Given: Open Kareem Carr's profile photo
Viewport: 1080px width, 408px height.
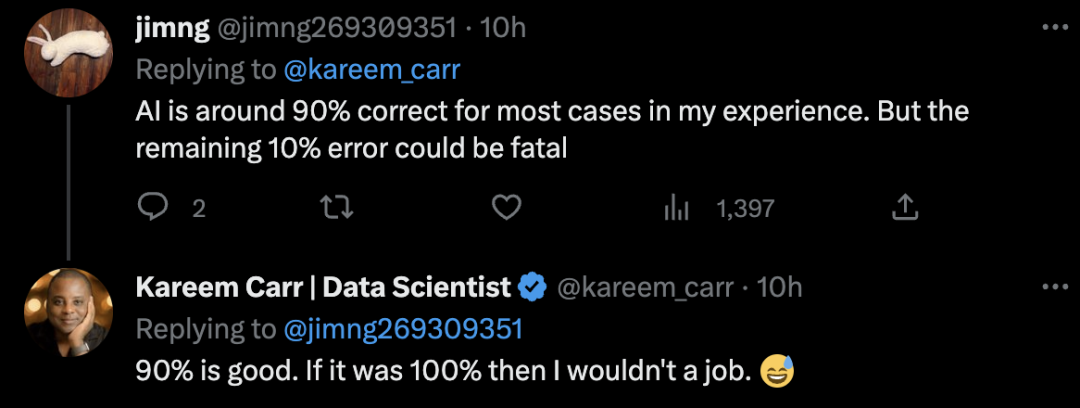Looking at the screenshot, I should click(x=67, y=312).
